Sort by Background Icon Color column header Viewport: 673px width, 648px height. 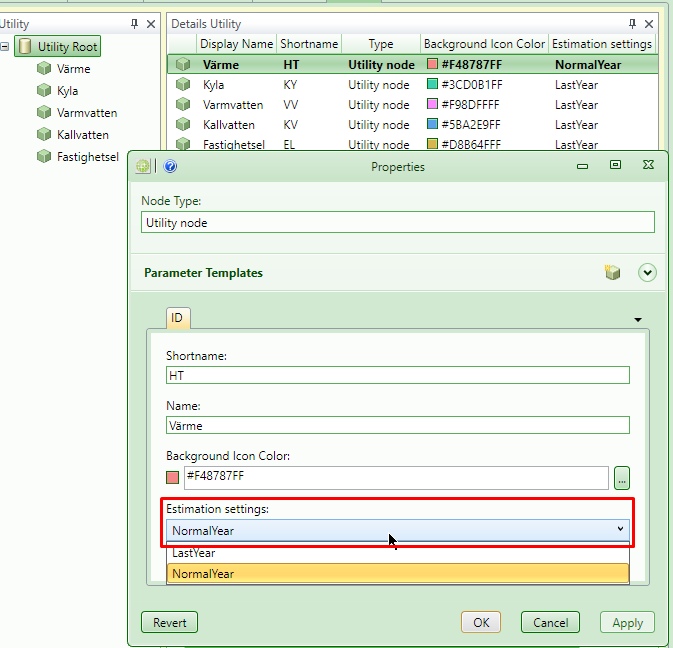tap(484, 44)
